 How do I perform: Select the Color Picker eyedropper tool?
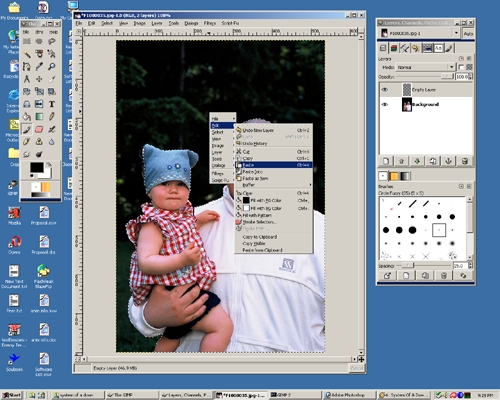tap(39, 66)
